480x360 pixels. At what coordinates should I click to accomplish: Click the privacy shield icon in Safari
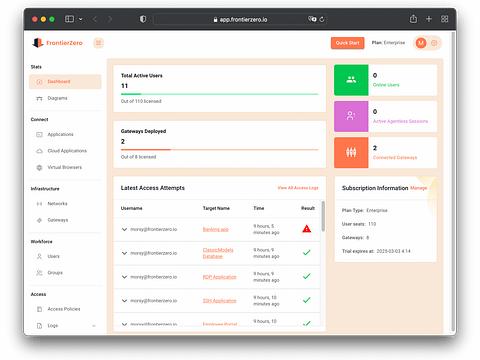143,19
